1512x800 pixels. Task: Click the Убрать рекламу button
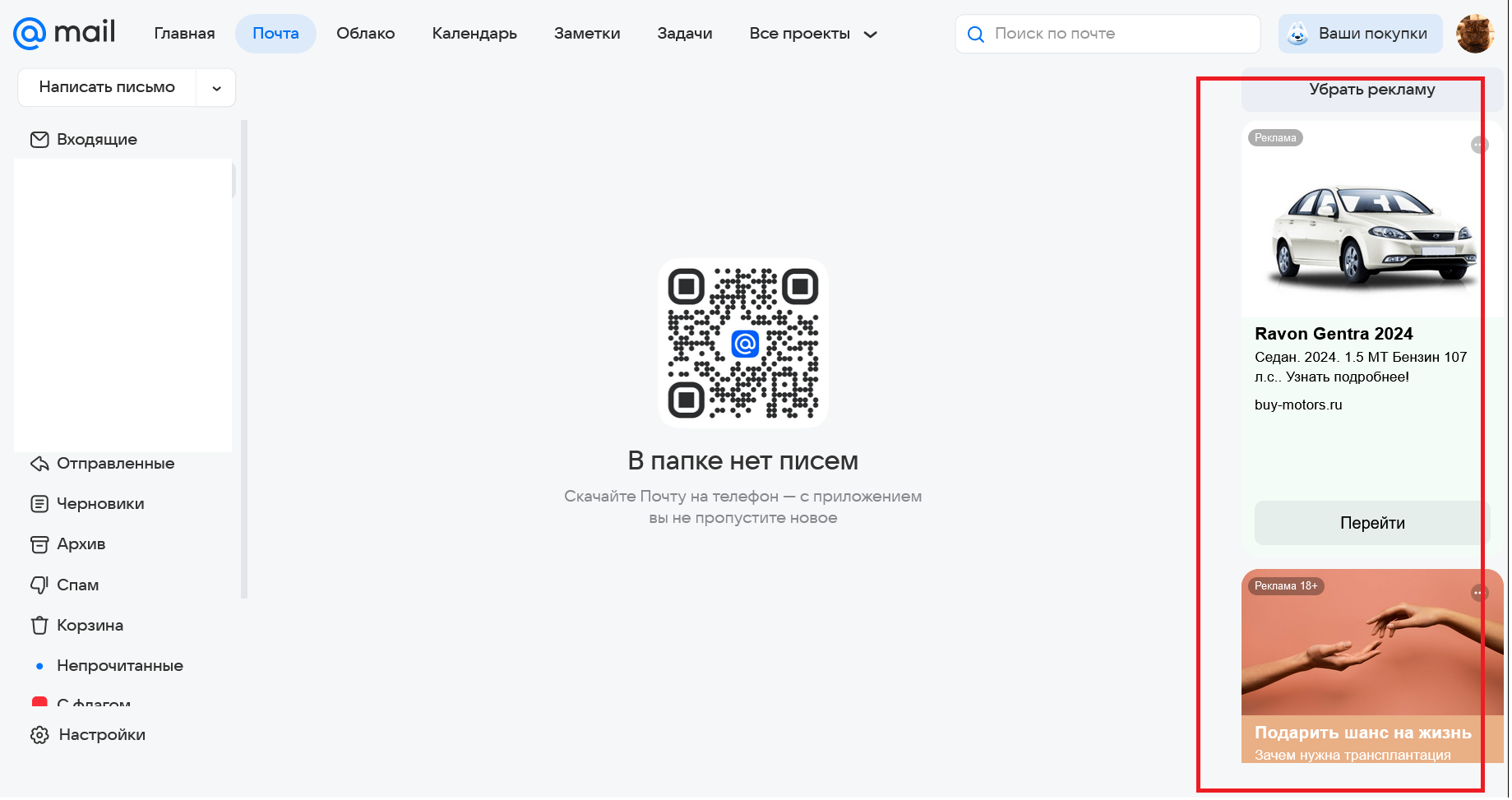click(x=1371, y=90)
